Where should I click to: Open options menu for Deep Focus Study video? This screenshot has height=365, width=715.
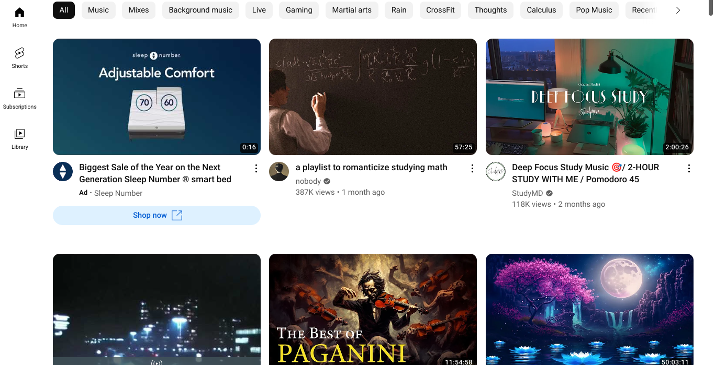tap(689, 168)
